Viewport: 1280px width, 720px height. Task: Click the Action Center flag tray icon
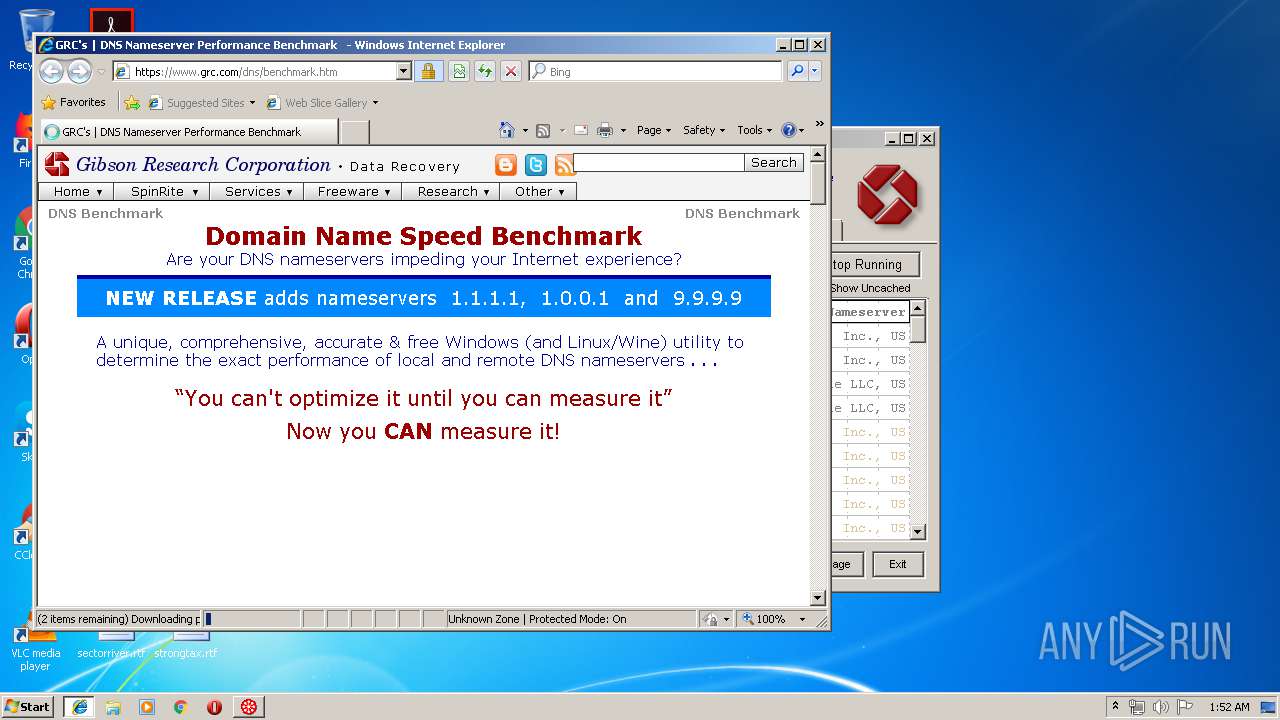click(1185, 707)
